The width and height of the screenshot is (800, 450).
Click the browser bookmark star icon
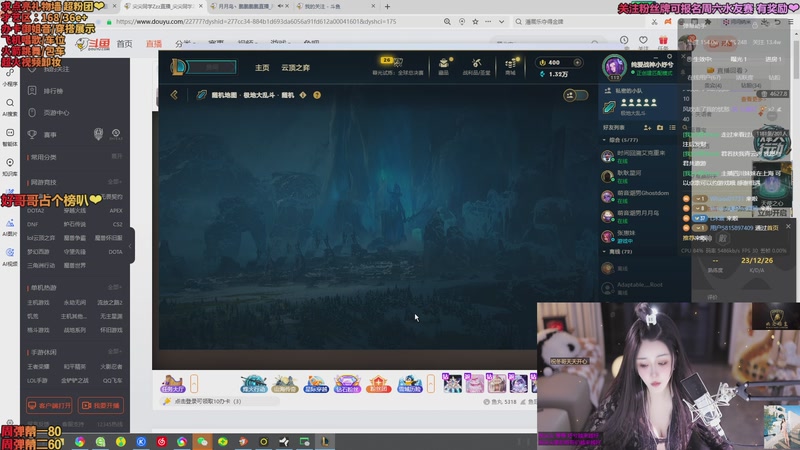(475, 21)
